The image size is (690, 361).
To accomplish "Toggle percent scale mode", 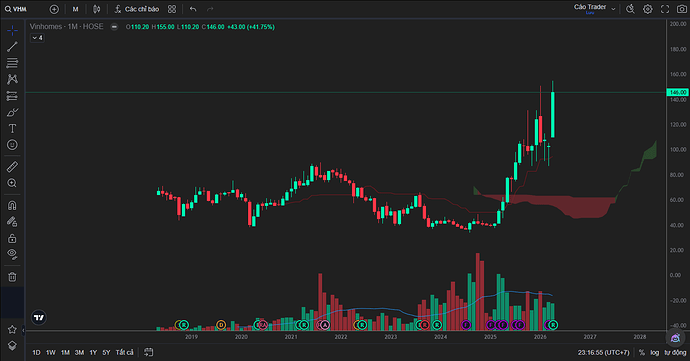I will tap(642, 352).
